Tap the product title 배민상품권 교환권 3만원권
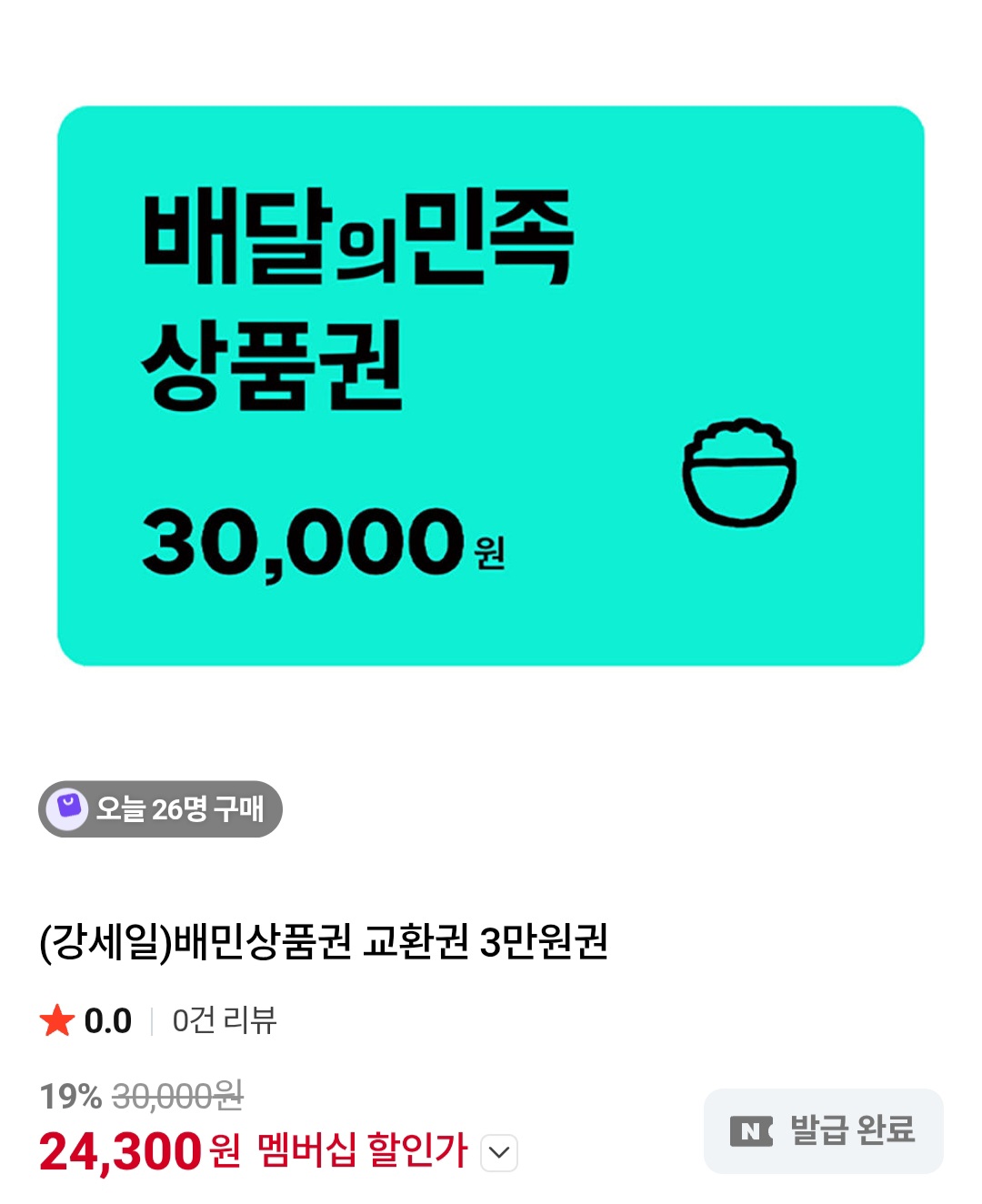 (324, 942)
